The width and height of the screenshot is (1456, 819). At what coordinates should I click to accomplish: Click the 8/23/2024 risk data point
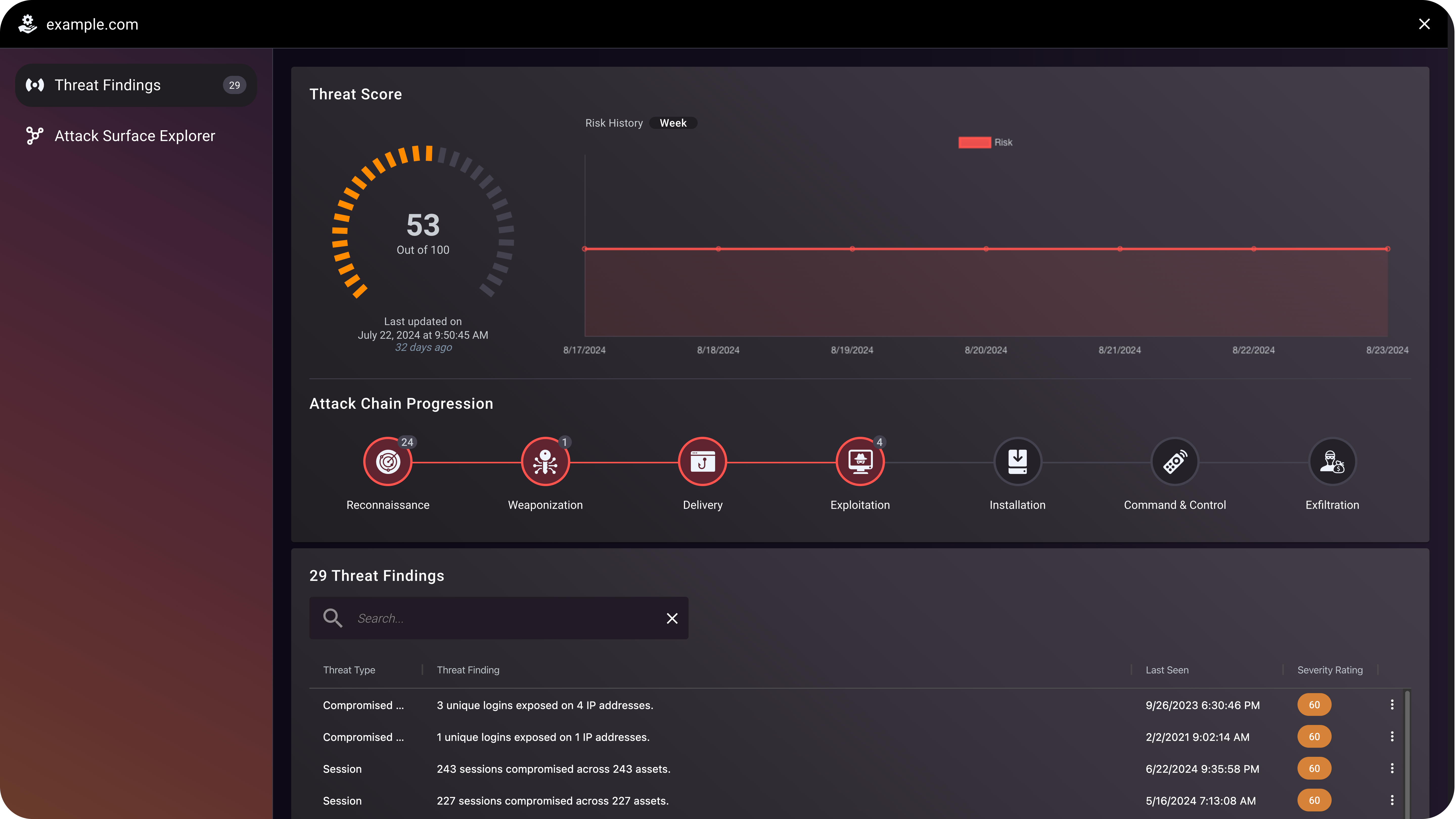point(1387,249)
